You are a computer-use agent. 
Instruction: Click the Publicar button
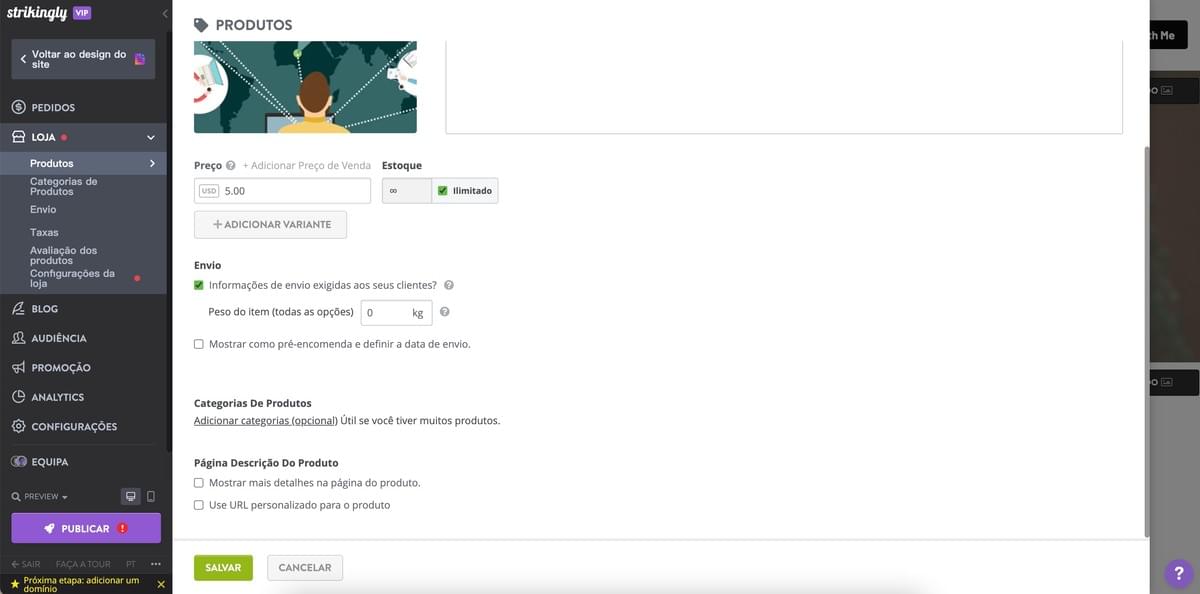pos(84,527)
